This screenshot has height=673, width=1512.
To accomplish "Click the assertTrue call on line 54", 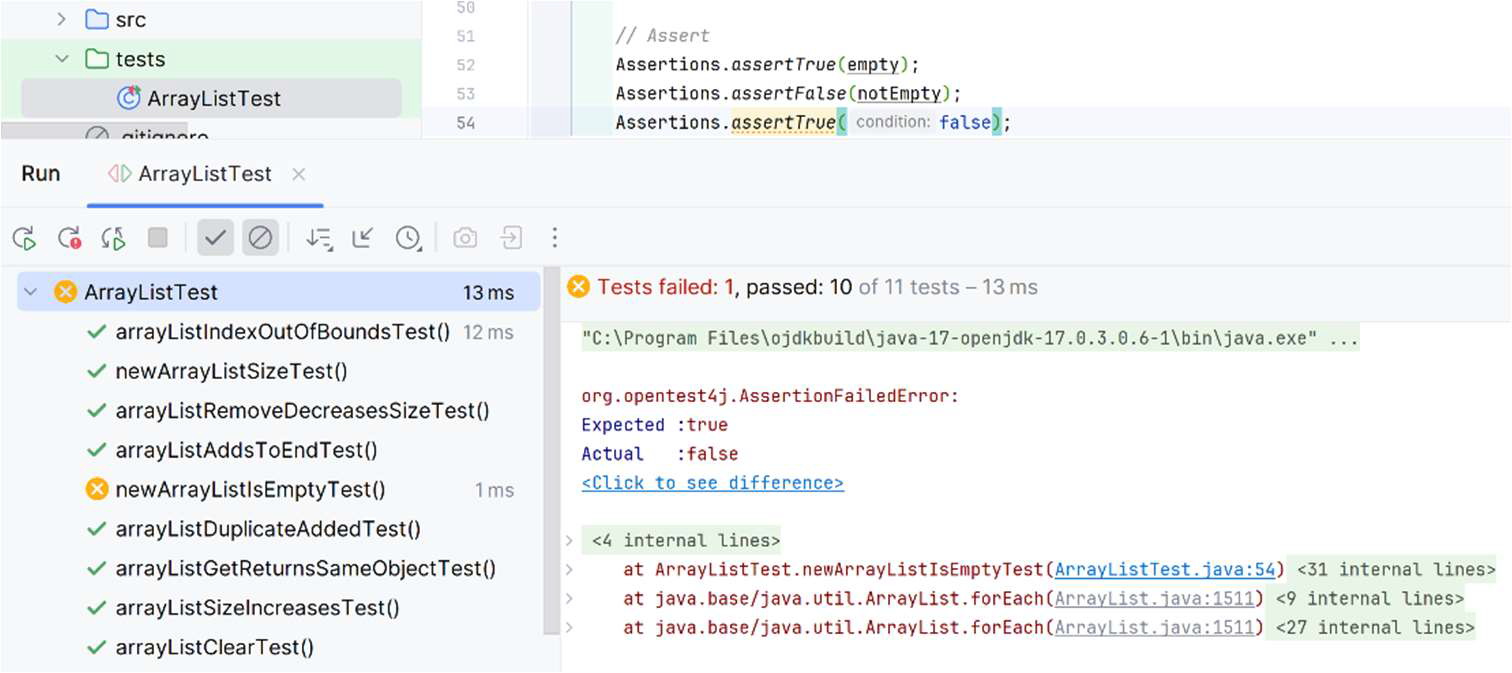I will tap(783, 123).
